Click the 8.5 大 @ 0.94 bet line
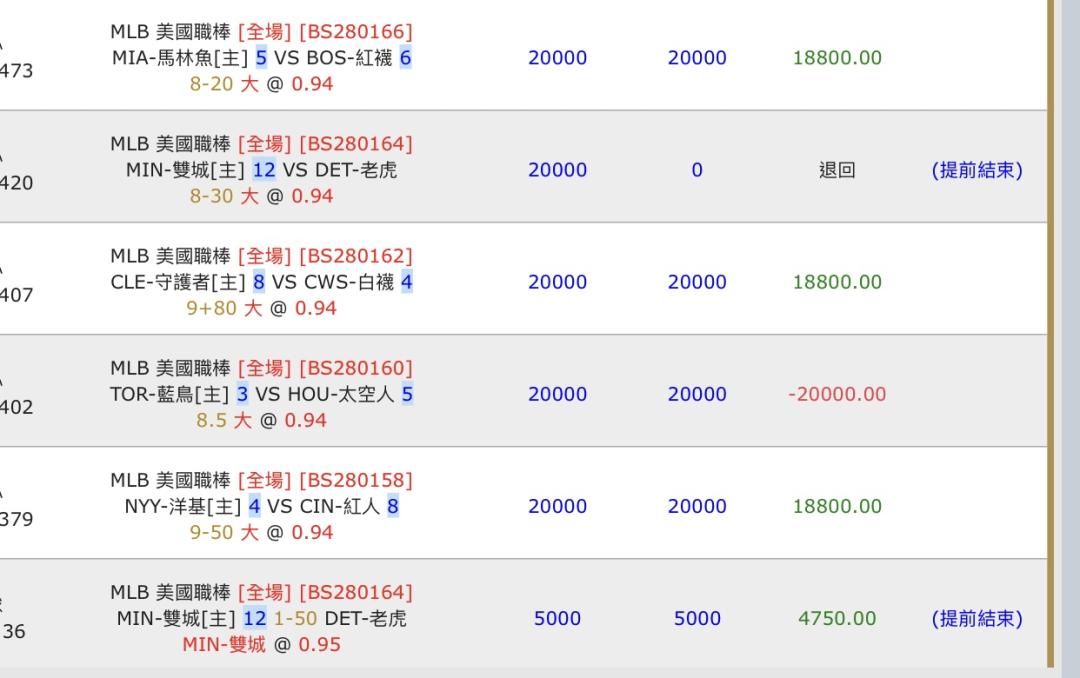 (x=262, y=420)
